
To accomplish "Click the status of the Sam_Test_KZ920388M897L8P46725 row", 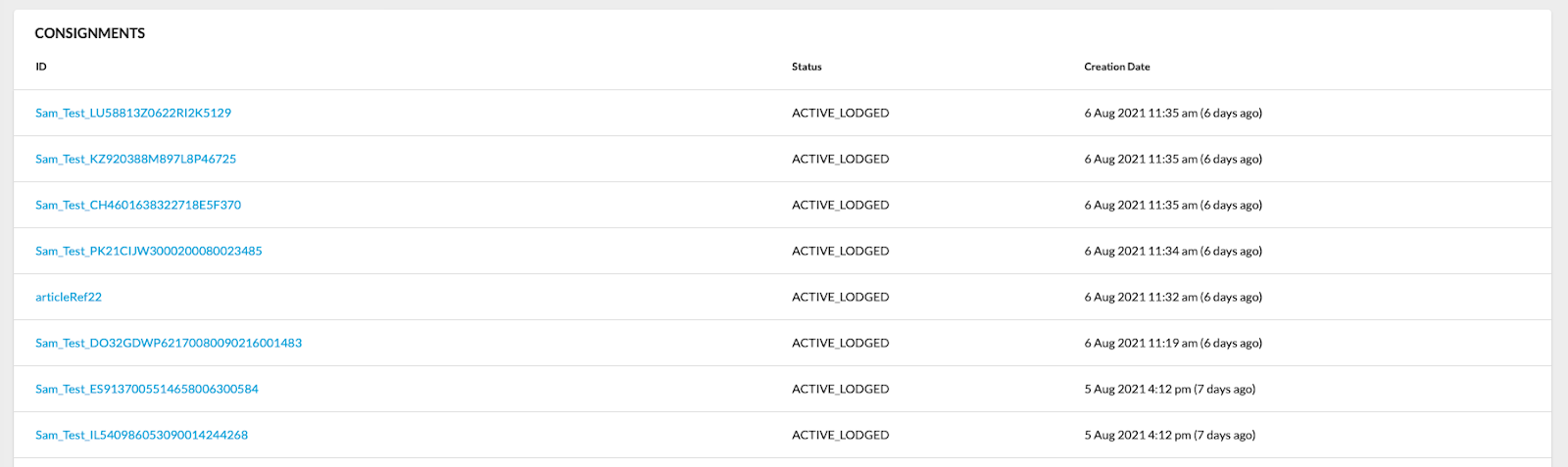I will pos(840,159).
